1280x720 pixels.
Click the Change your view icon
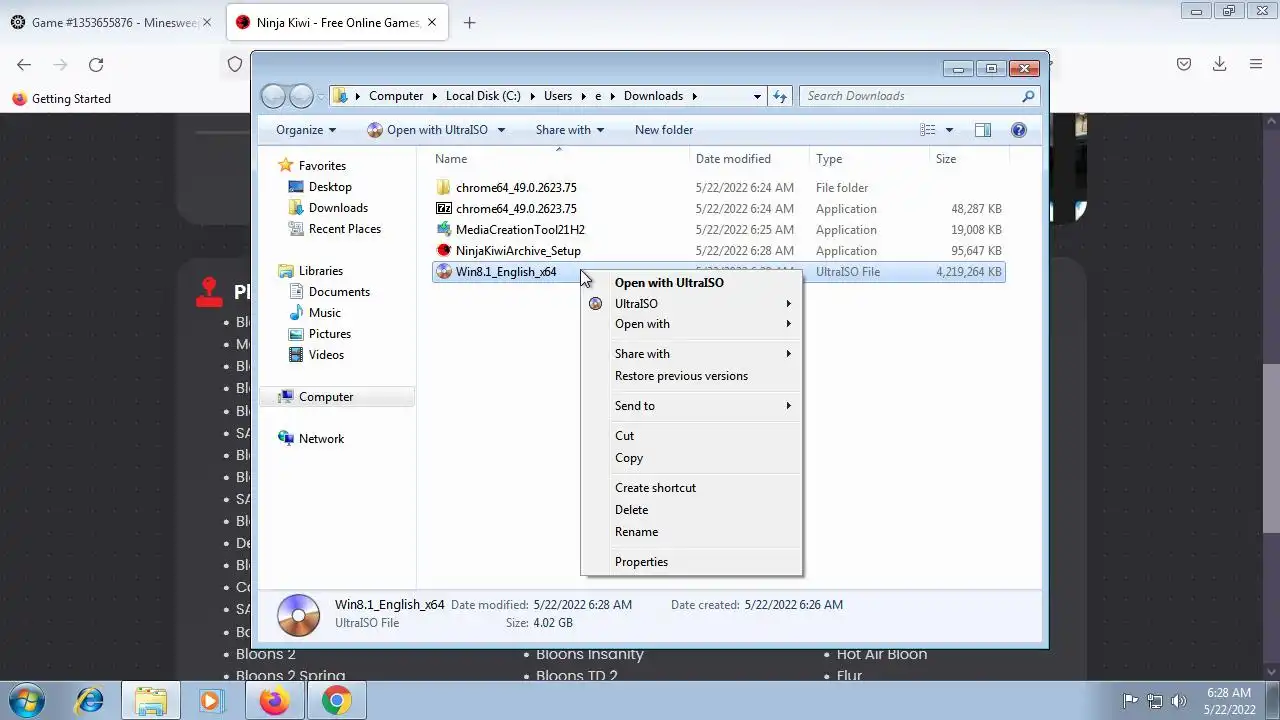pyautogui.click(x=927, y=130)
